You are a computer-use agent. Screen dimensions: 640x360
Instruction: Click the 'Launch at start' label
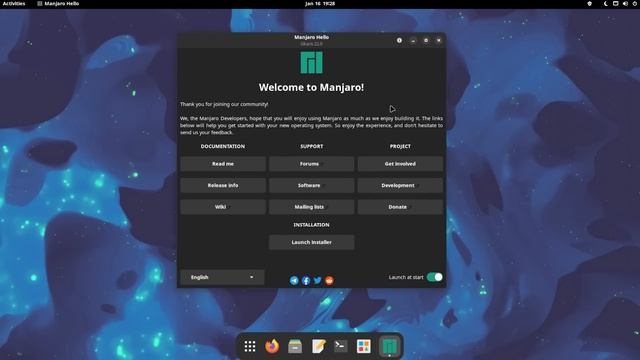click(406, 277)
